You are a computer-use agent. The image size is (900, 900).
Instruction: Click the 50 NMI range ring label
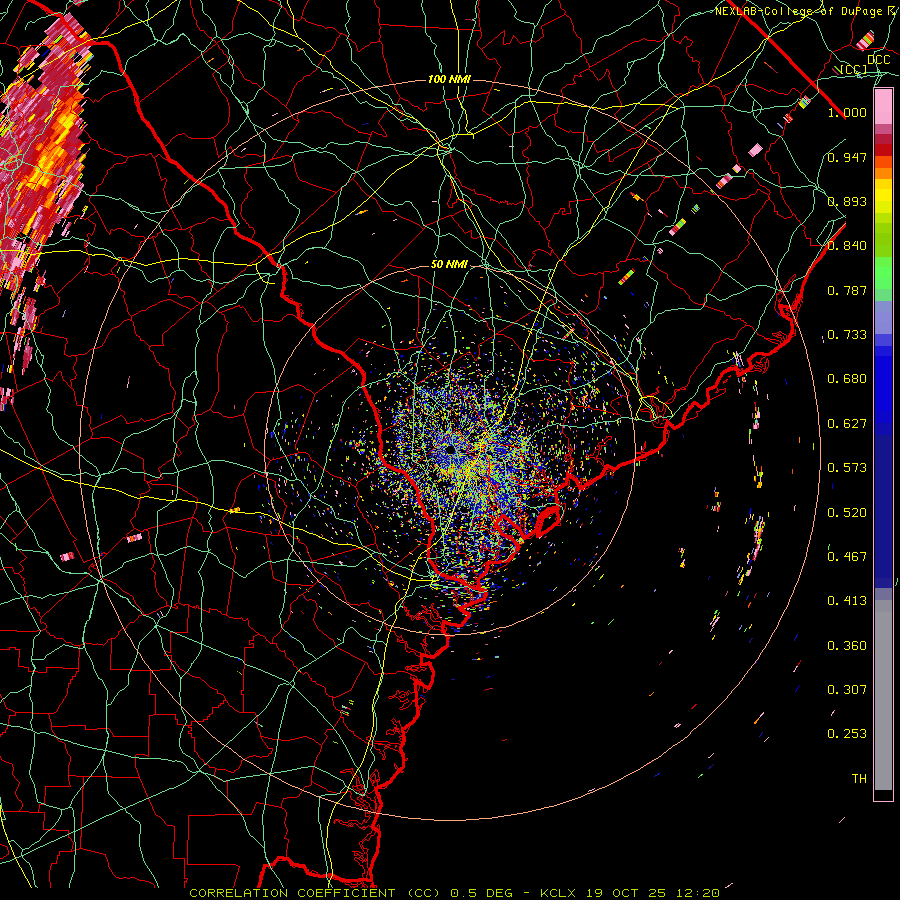(x=449, y=265)
